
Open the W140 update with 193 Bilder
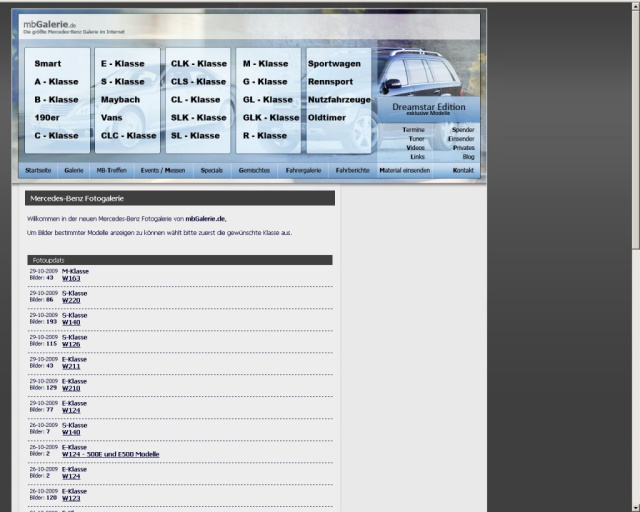point(71,323)
